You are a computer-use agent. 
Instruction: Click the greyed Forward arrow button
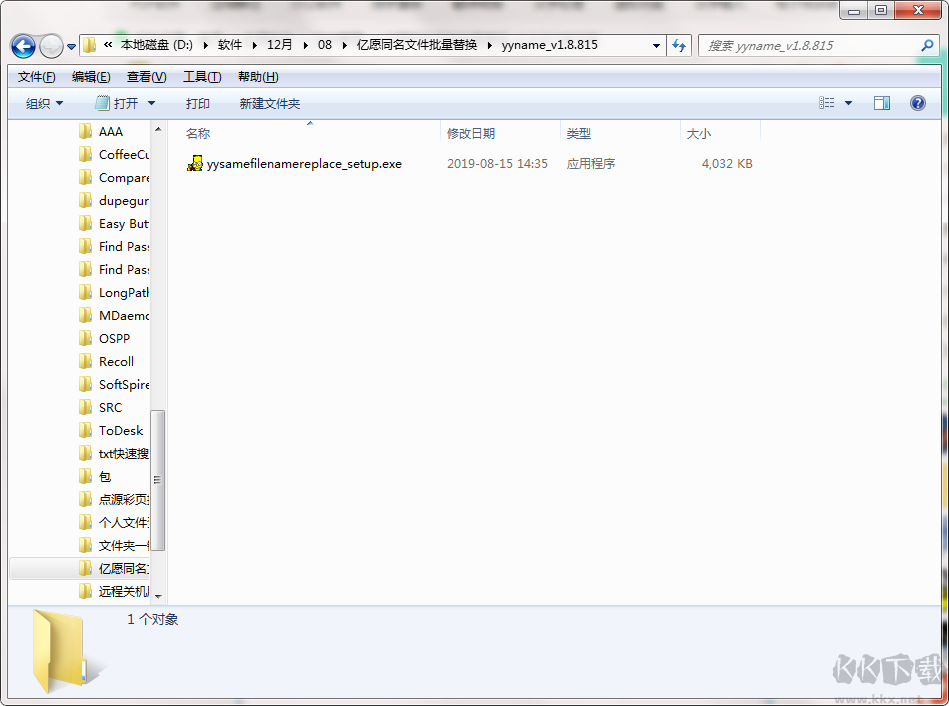pos(51,46)
